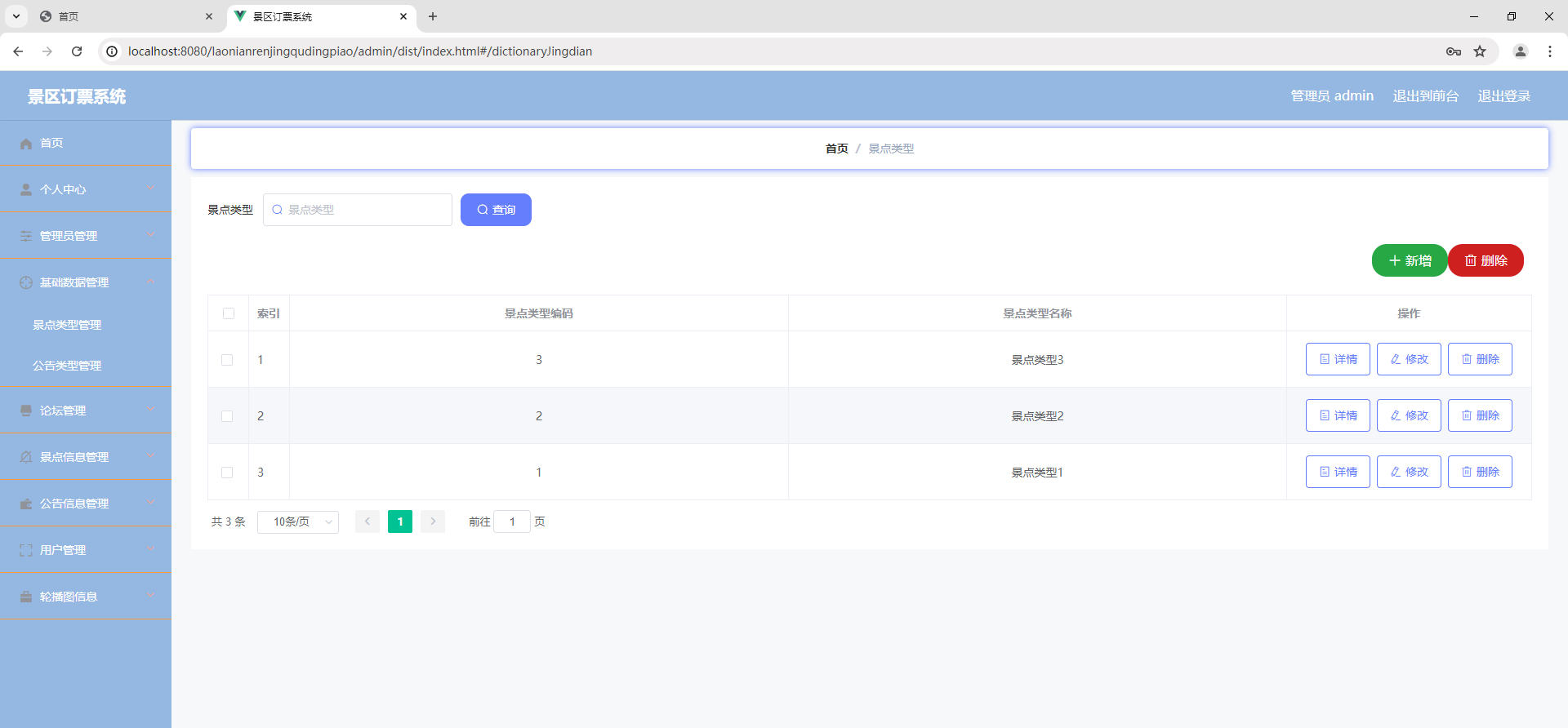Image resolution: width=1568 pixels, height=728 pixels.
Task: Reload the page with refresh icon
Action: tap(77, 51)
